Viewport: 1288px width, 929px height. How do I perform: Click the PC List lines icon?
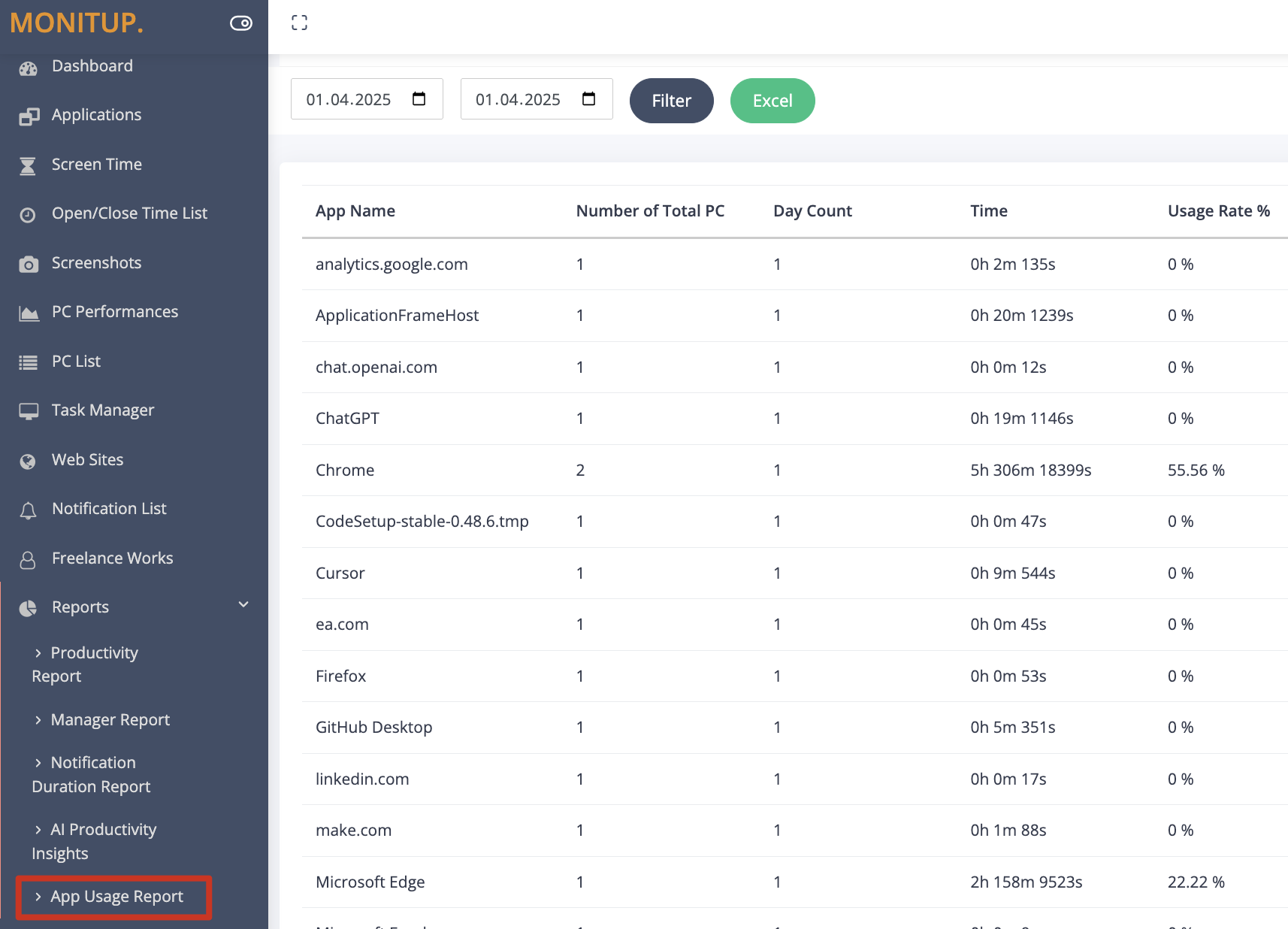coord(28,363)
